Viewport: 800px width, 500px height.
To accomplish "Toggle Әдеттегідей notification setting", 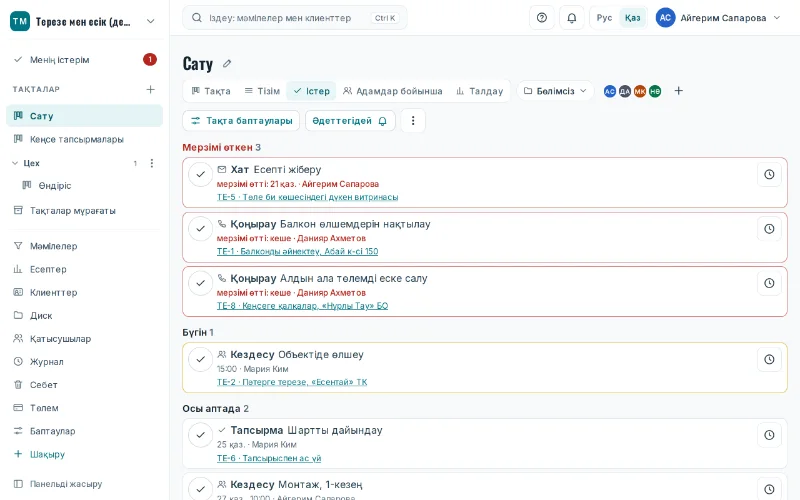I will (x=350, y=121).
